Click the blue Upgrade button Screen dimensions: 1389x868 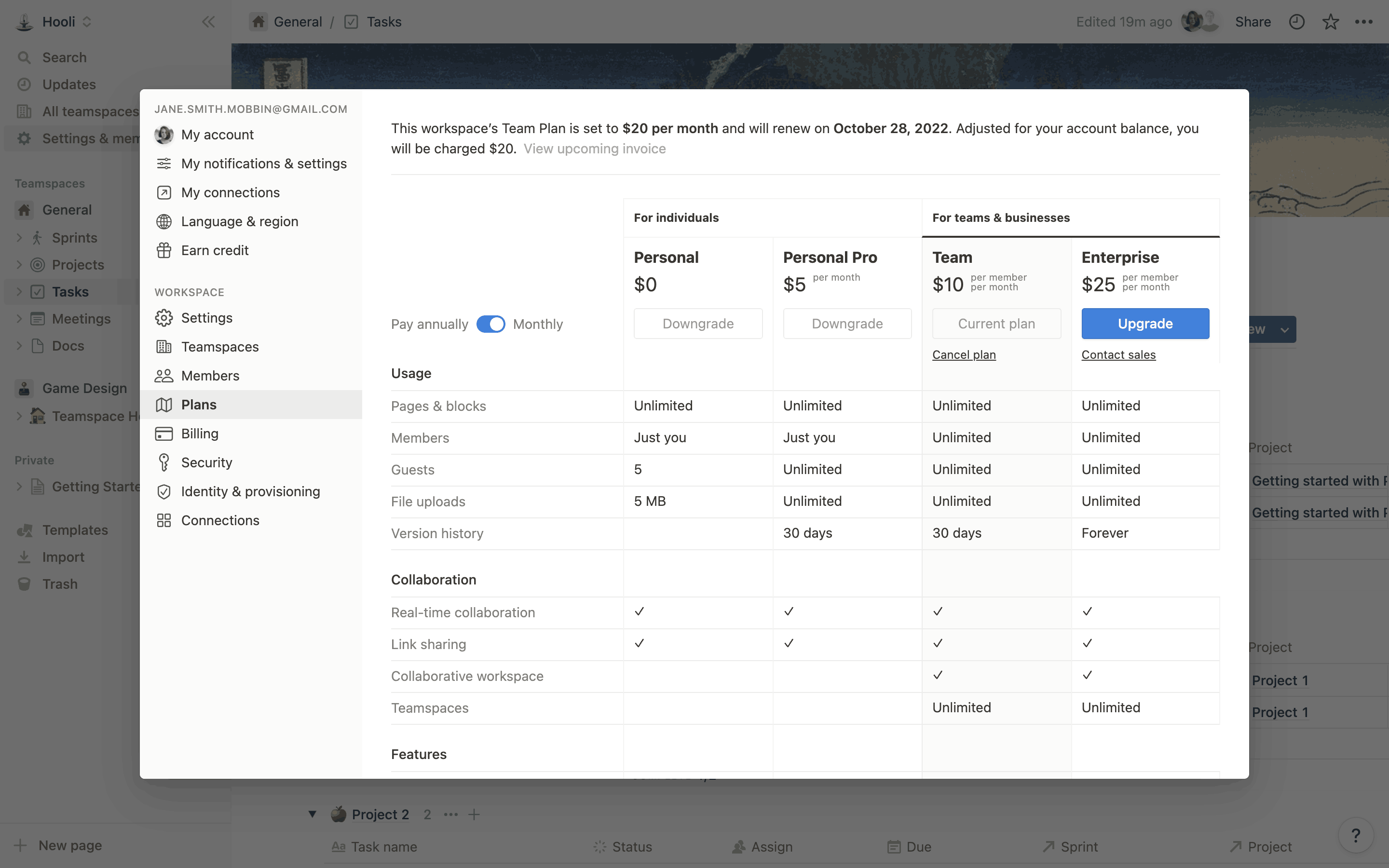pyautogui.click(x=1144, y=324)
